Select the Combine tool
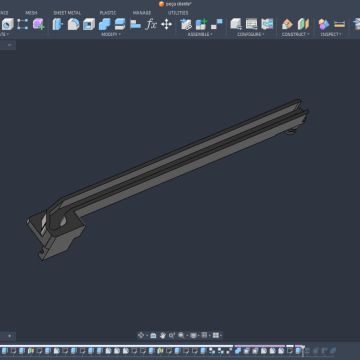360x360 pixels. 104,24
